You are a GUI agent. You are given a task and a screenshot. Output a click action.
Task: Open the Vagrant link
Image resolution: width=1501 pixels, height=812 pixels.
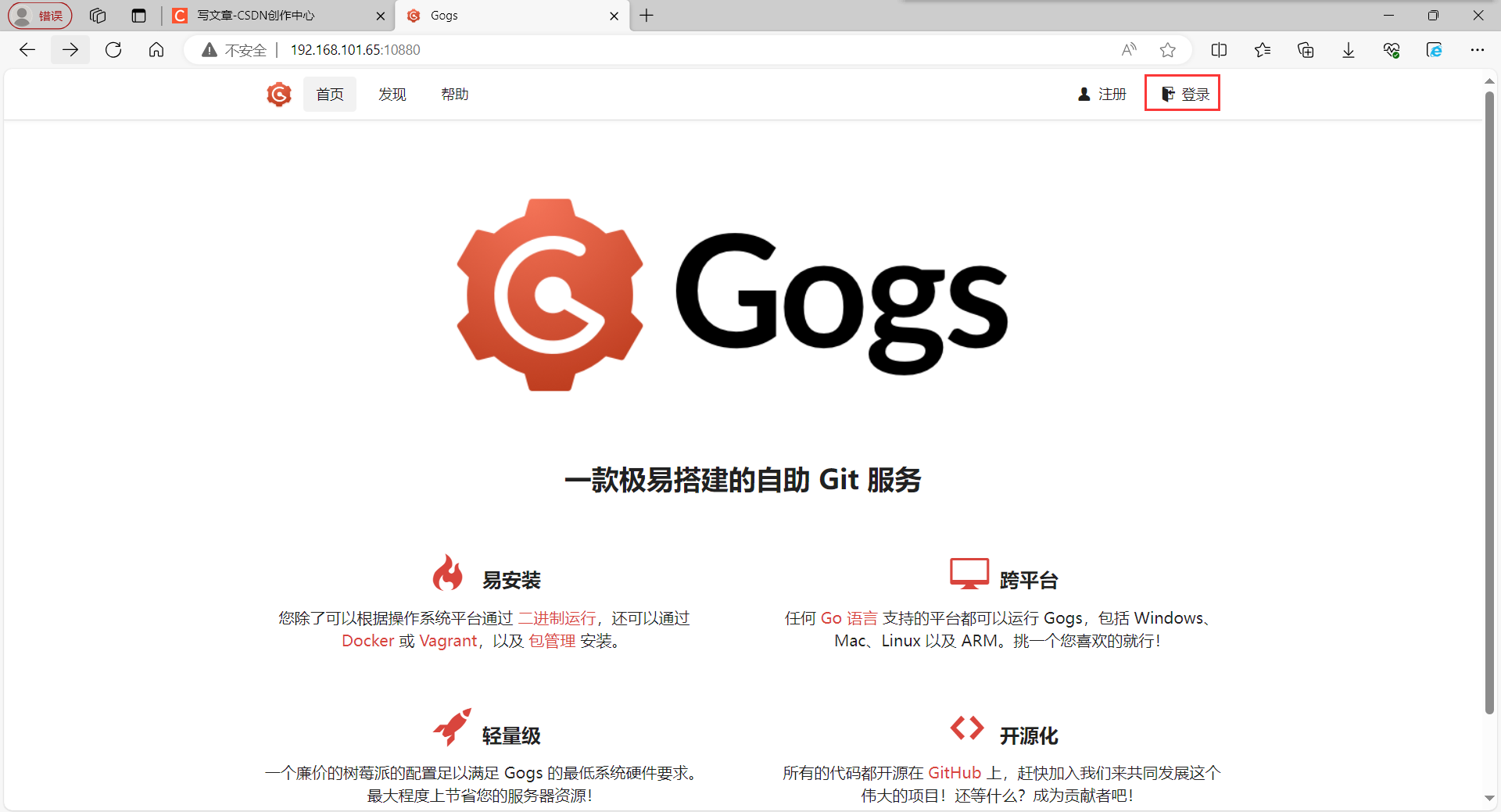(x=448, y=641)
